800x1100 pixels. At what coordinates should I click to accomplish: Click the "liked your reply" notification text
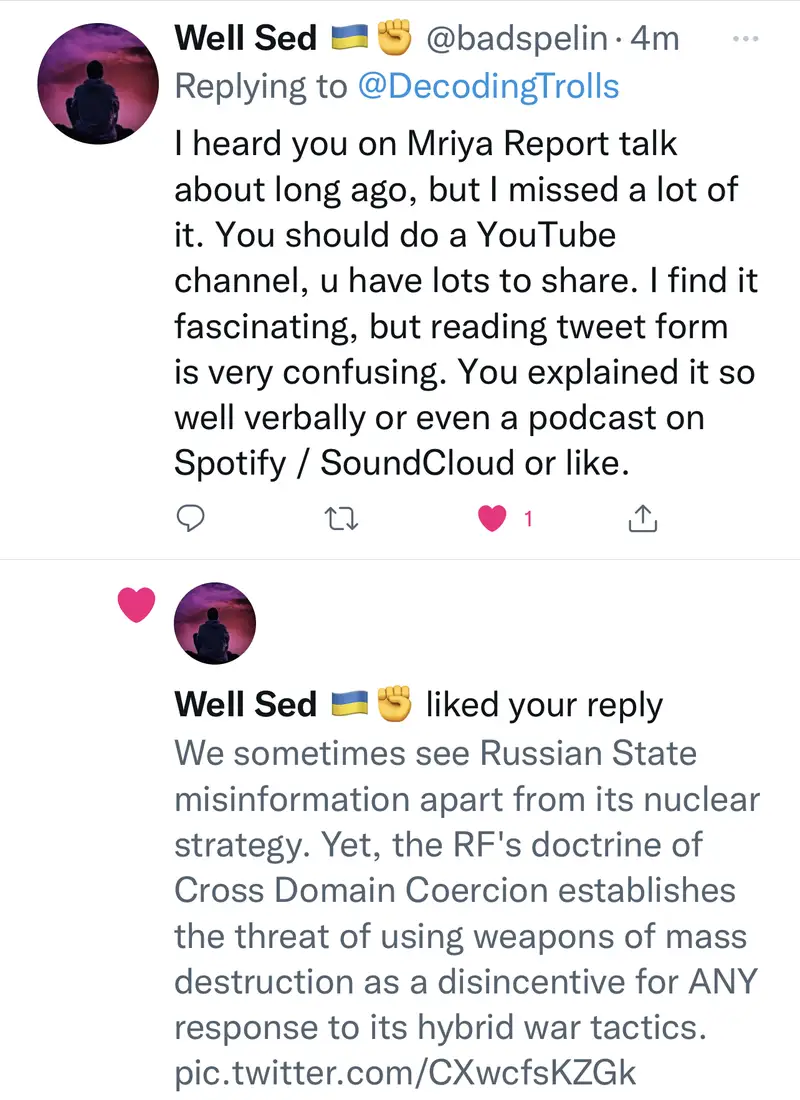[x=544, y=705]
